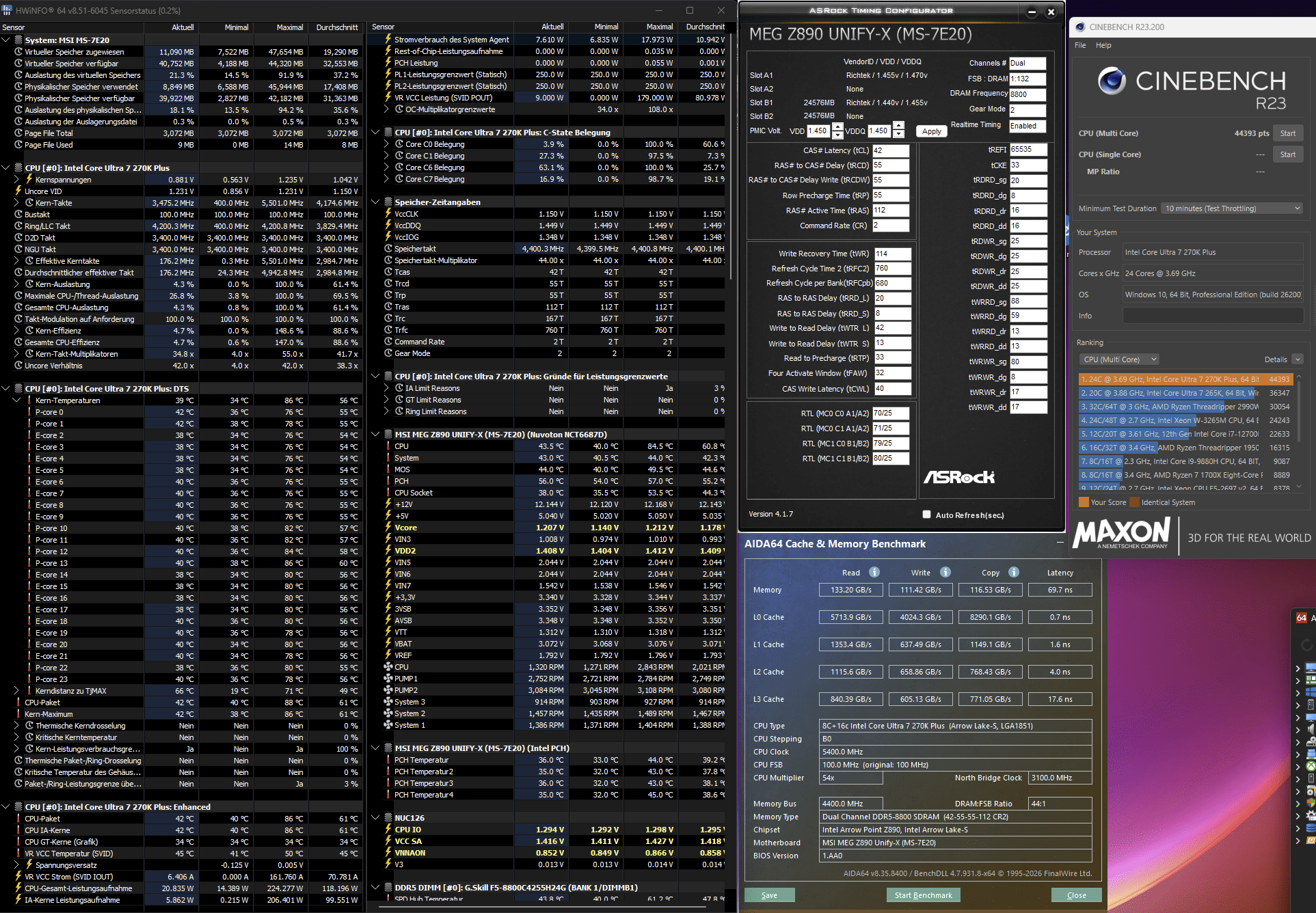Viewport: 1316px width, 913px height.
Task: Click Save in AIDA64 benchmark window
Action: 769,895
